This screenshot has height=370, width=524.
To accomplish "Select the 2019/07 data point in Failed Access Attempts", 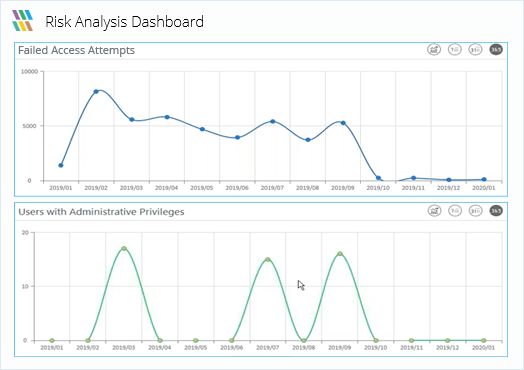I will point(273,121).
